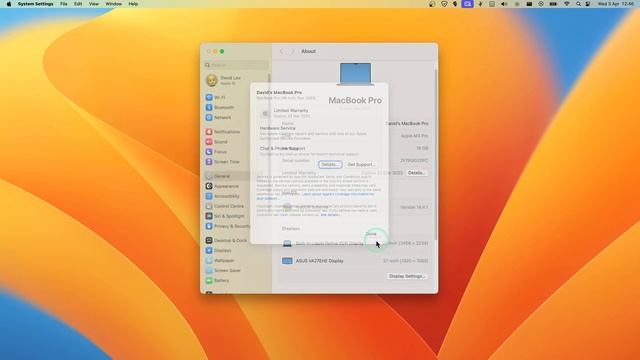This screenshot has height=360, width=640.
Task: Click the battery status menu bar icon
Action: click(x=553, y=4)
